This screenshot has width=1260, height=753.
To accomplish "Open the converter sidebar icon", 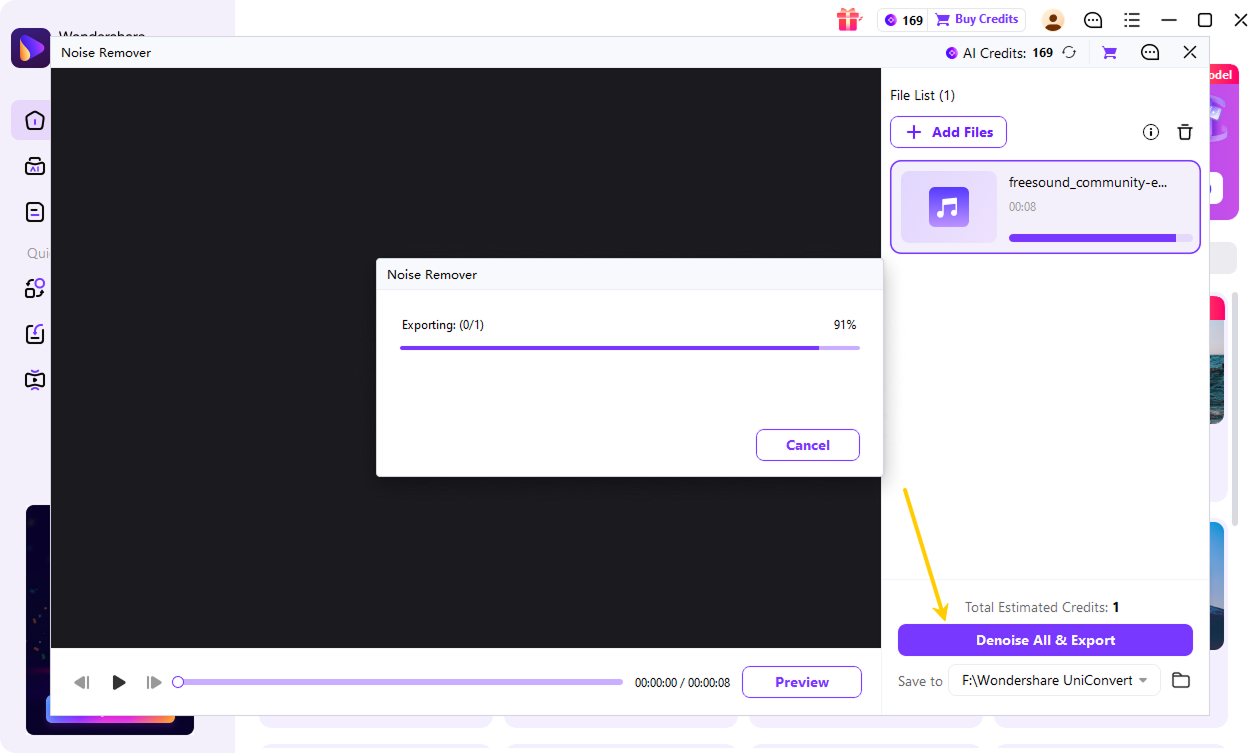I will (35, 289).
